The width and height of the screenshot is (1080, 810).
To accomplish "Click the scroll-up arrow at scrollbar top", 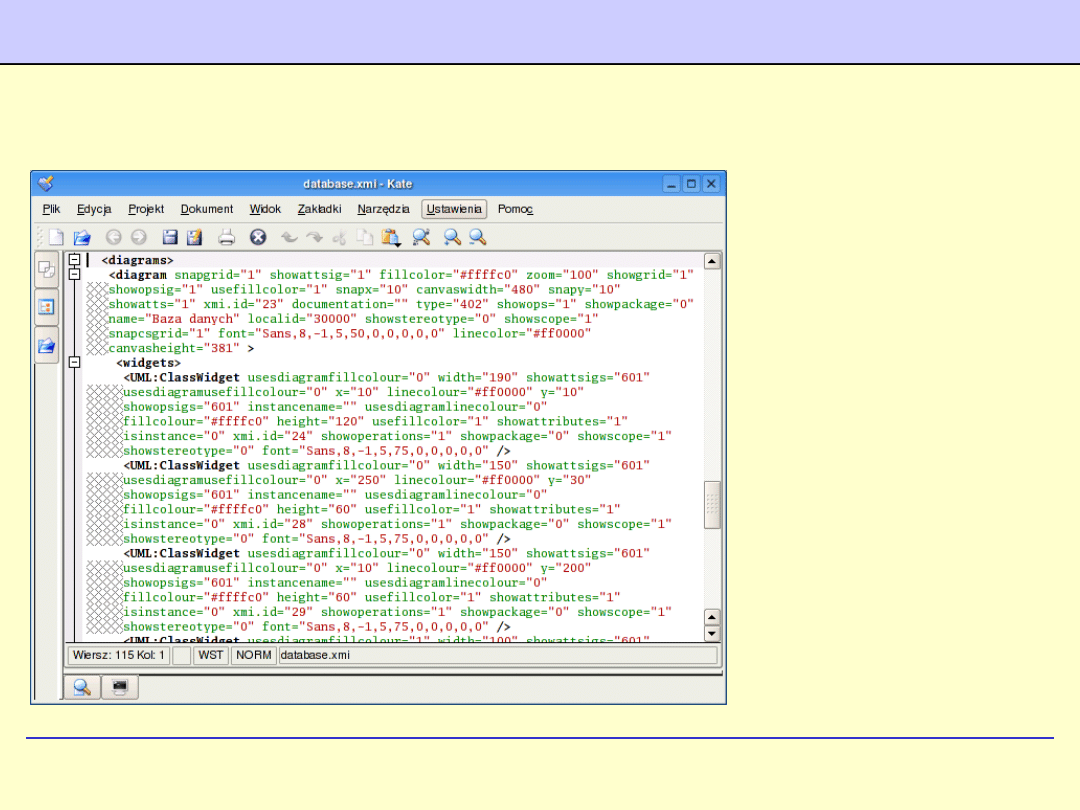I will pos(712,261).
